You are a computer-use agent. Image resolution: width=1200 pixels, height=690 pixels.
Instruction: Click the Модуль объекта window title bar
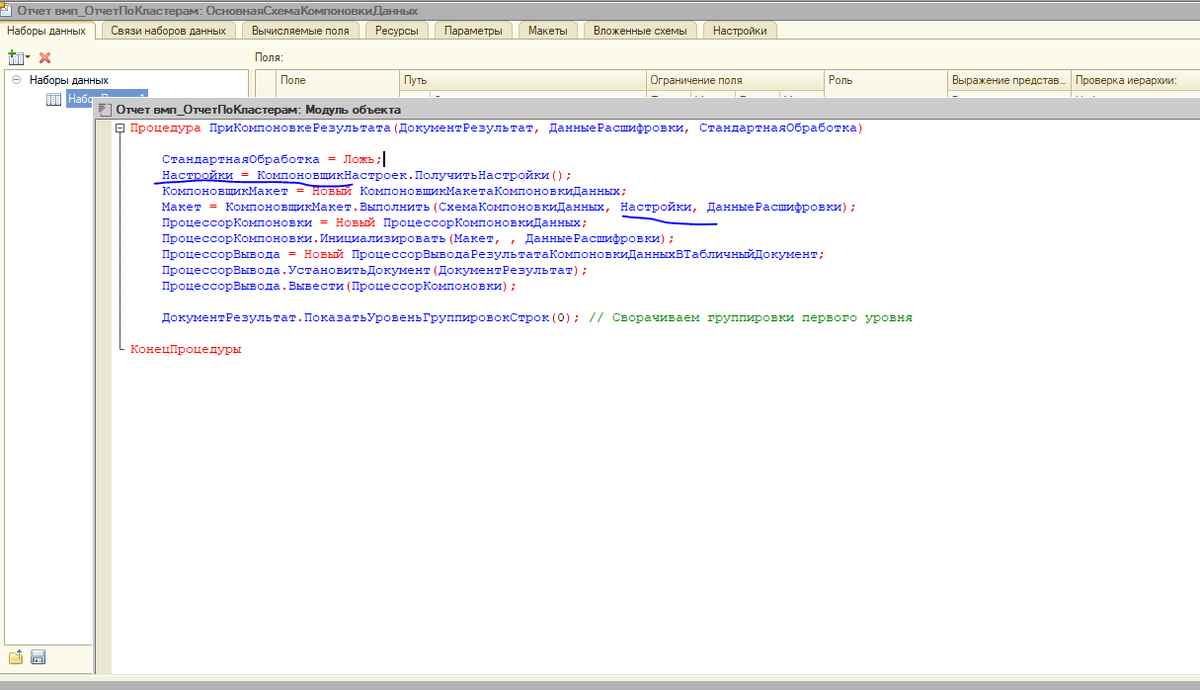coord(647,109)
